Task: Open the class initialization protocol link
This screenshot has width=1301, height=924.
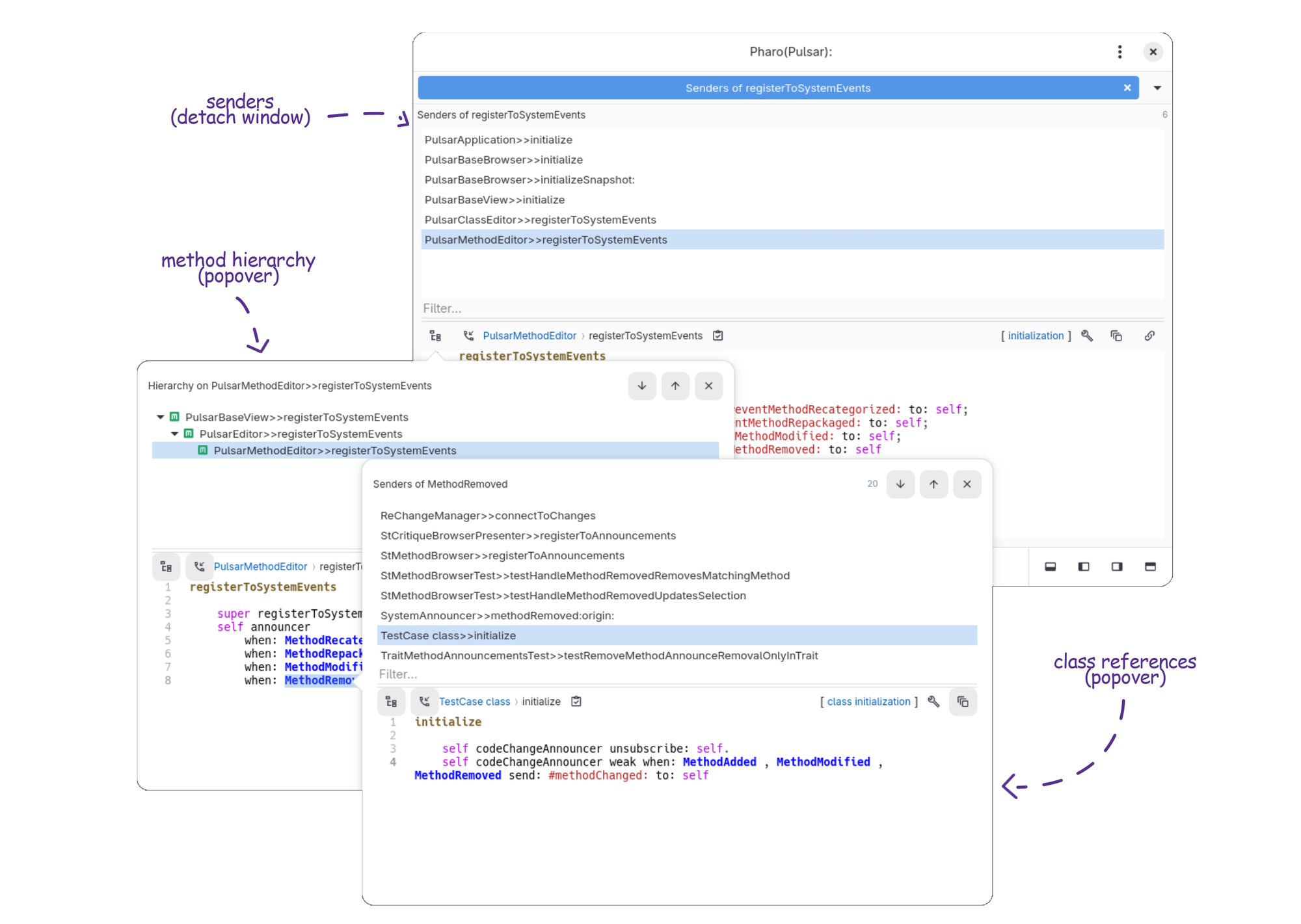Action: [868, 702]
